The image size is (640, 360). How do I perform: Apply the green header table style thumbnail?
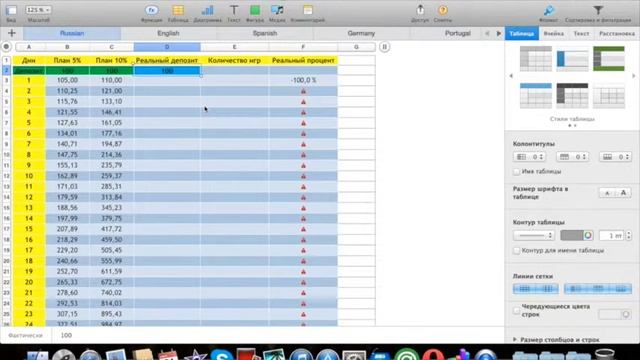pos(609,59)
